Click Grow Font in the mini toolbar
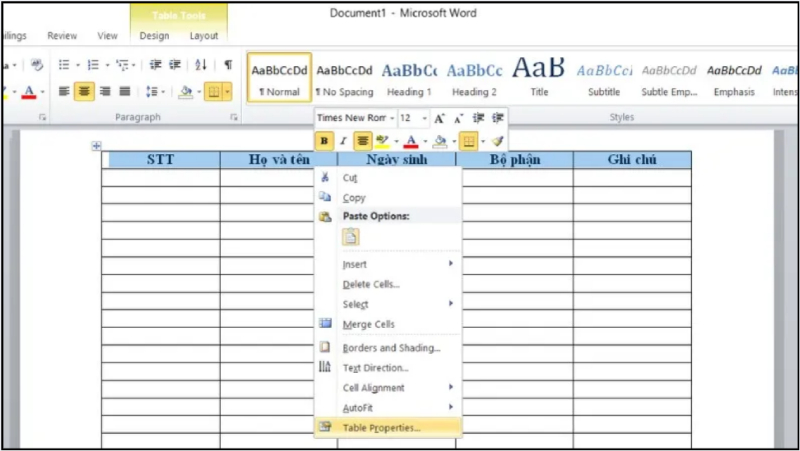The image size is (800, 451). click(x=440, y=118)
